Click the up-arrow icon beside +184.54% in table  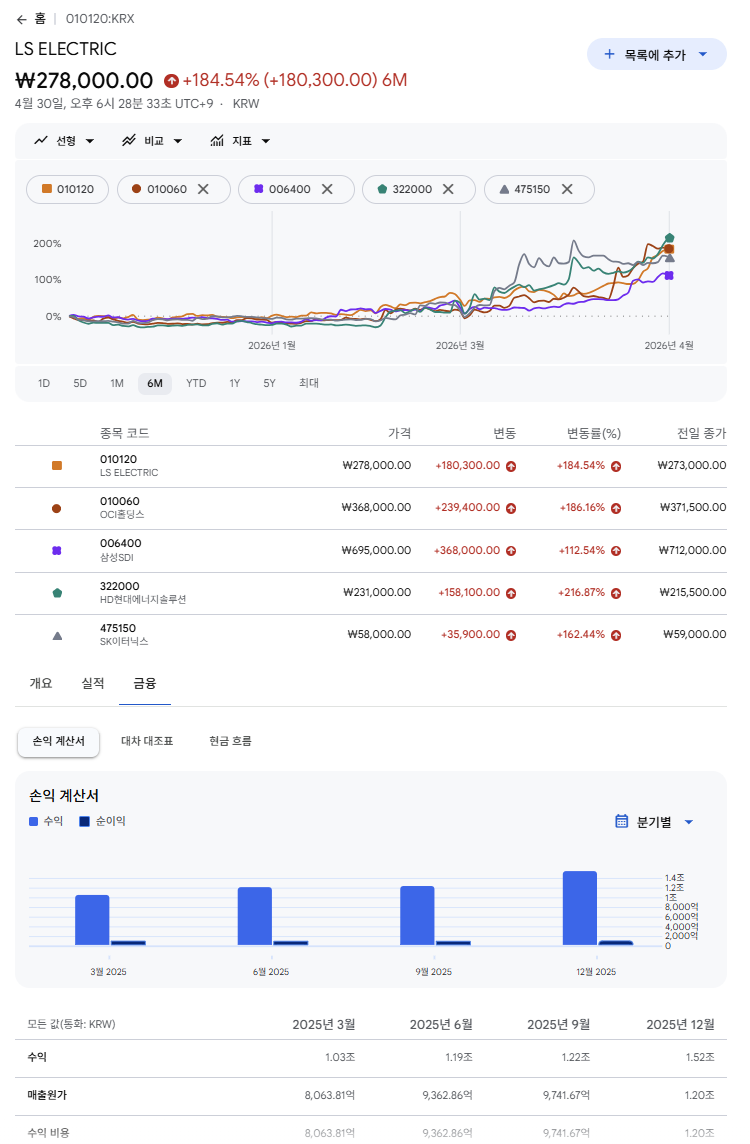pyautogui.click(x=616, y=466)
